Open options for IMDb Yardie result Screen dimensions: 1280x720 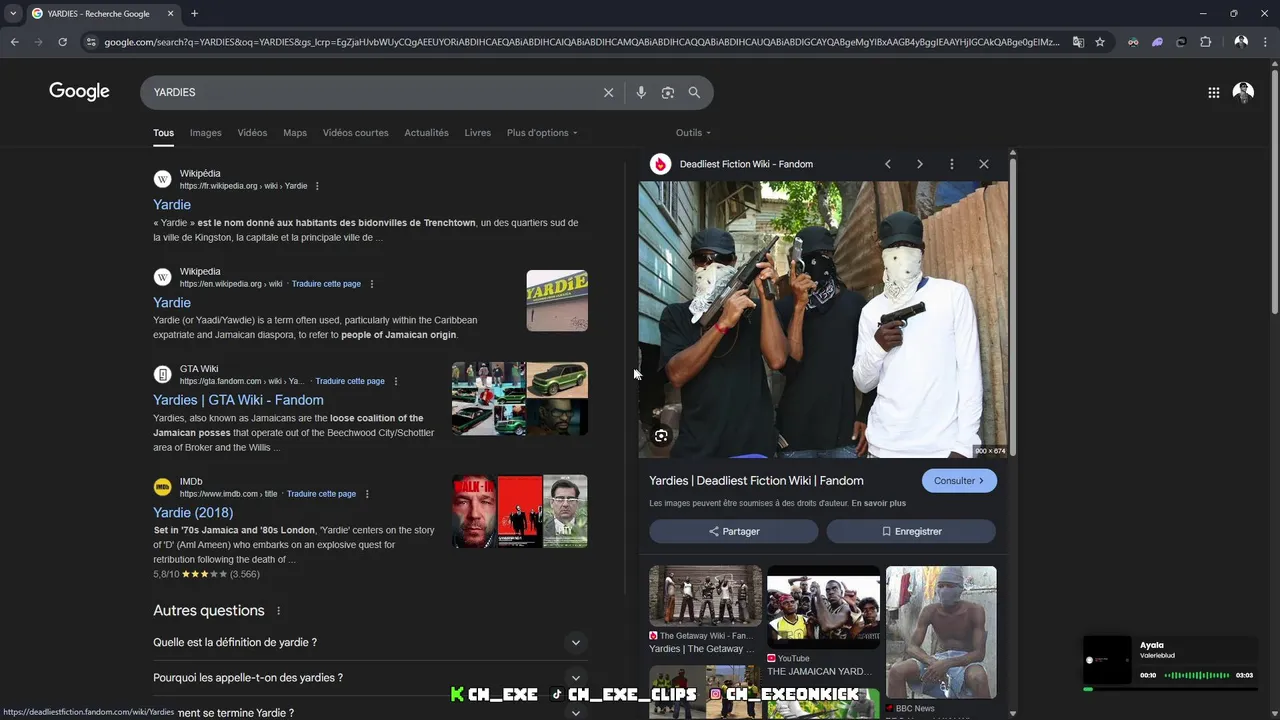tap(367, 494)
